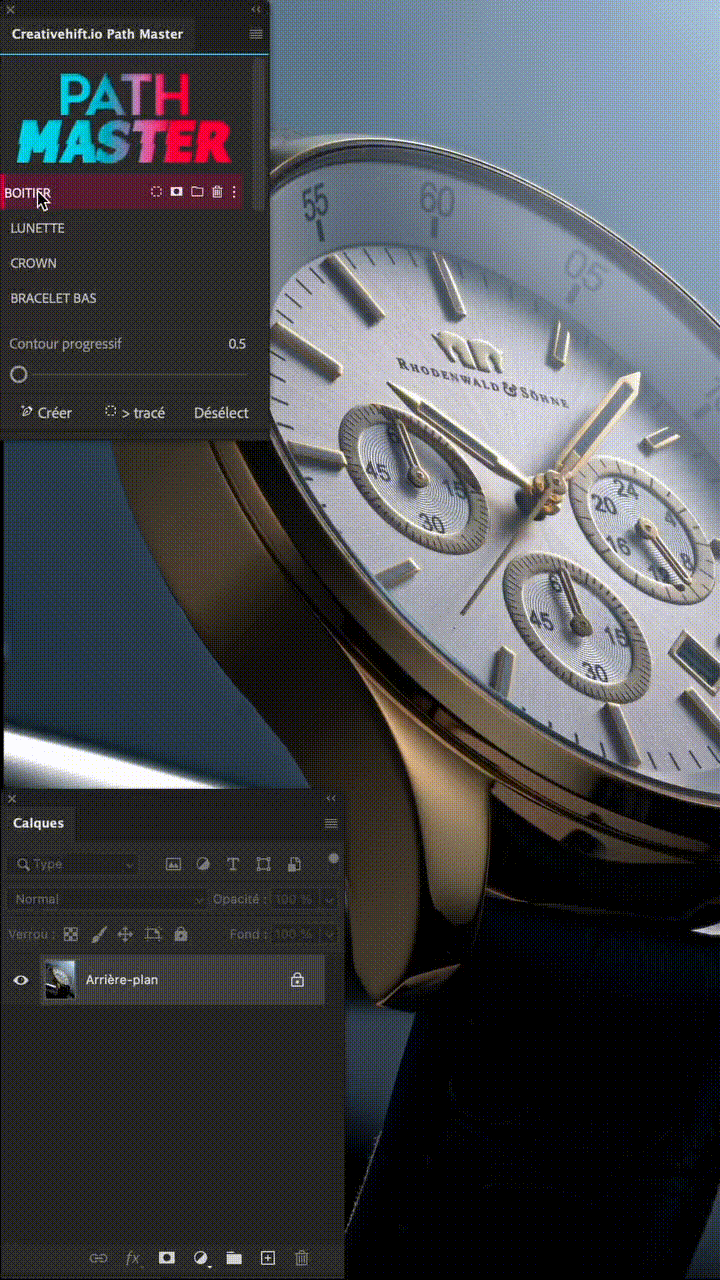Image resolution: width=720 pixels, height=1280 pixels.
Task: Click the Arrière-plan layer thumbnail
Action: pos(60,980)
